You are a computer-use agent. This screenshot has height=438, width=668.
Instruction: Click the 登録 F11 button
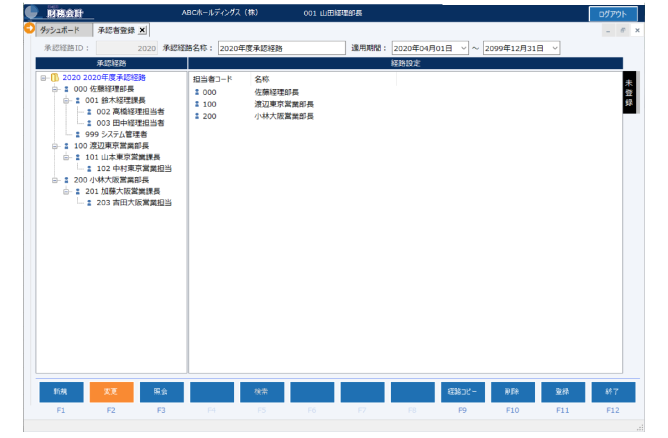[x=562, y=391]
